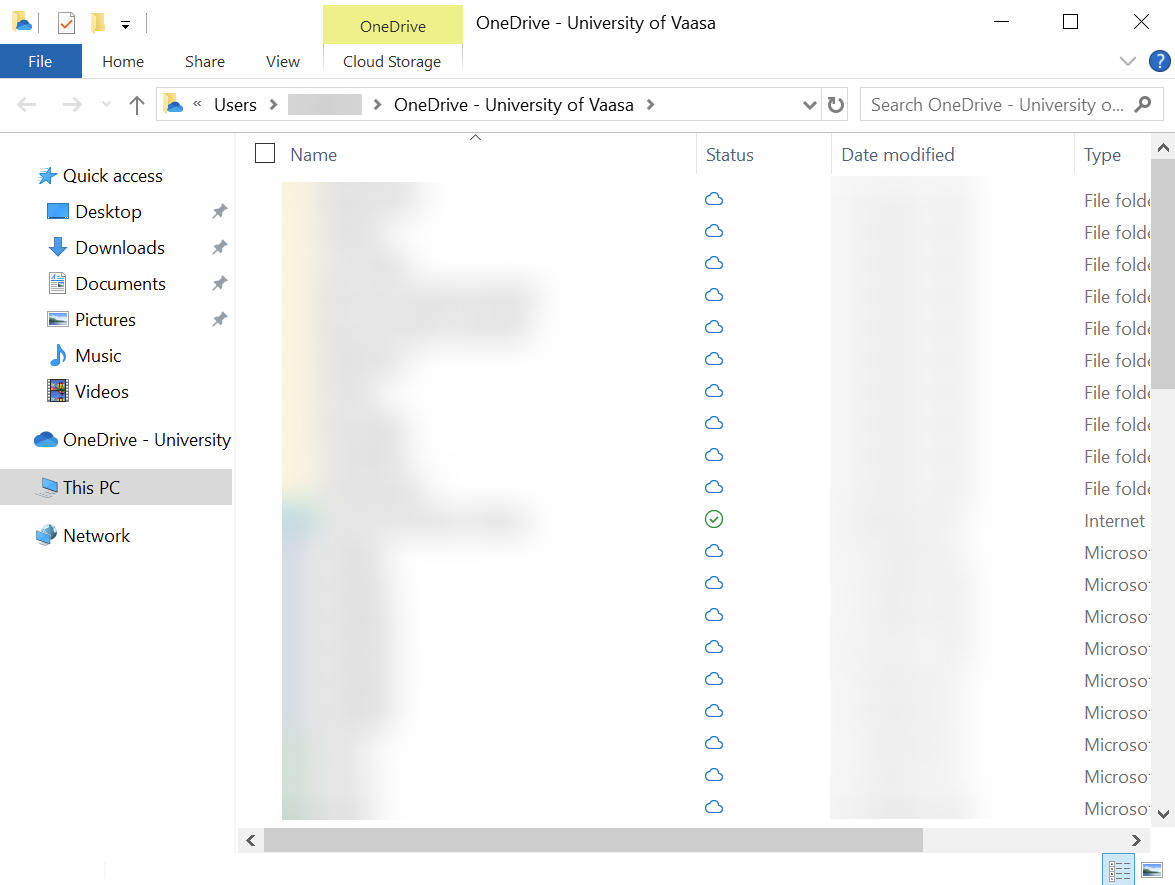The width and height of the screenshot is (1175, 885).
Task: Open the File menu
Action: point(40,61)
